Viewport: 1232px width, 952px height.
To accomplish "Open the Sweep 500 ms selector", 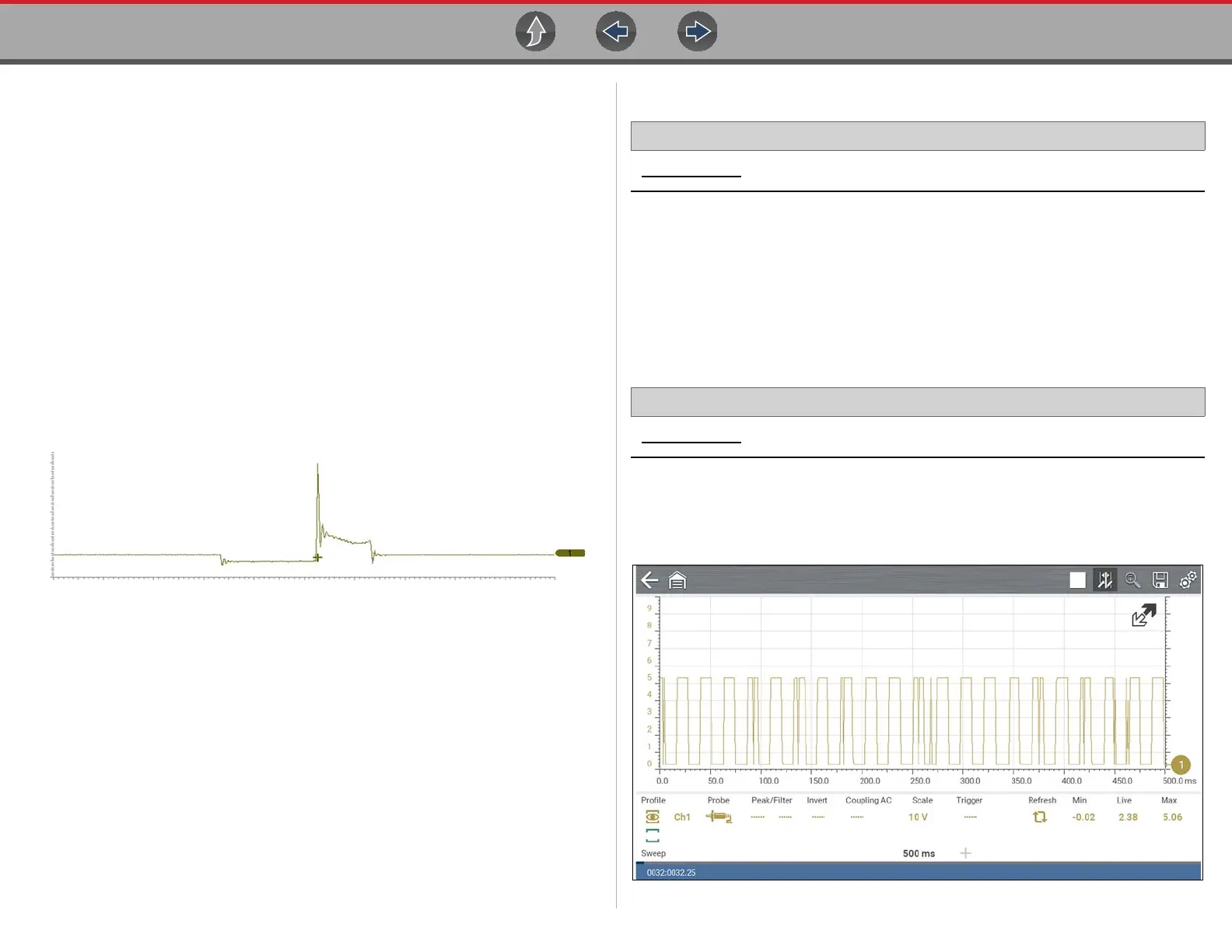I will pyautogui.click(x=919, y=854).
